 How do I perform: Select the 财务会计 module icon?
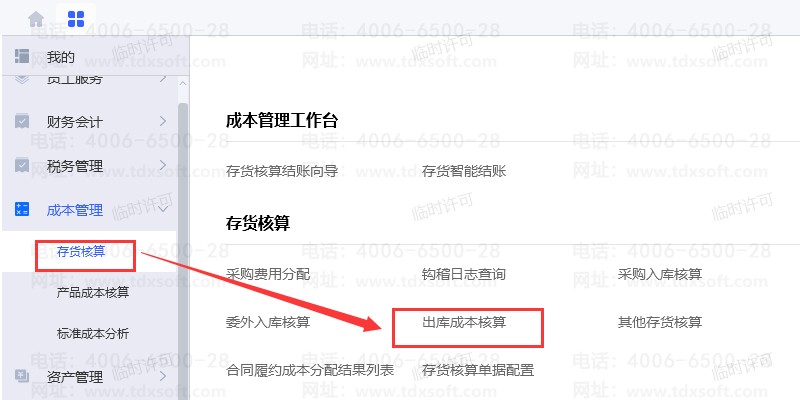pyautogui.click(x=22, y=121)
